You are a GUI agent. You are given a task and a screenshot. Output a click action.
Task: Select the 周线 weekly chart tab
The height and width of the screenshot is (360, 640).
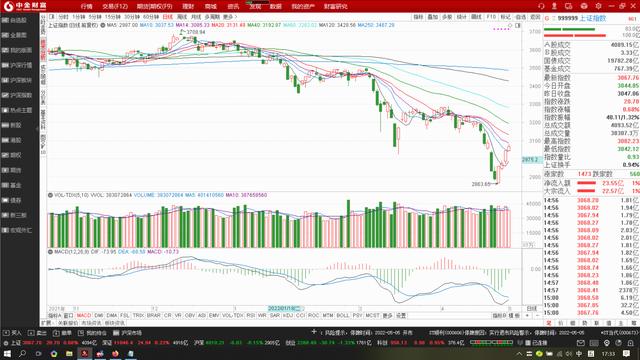[x=182, y=17]
